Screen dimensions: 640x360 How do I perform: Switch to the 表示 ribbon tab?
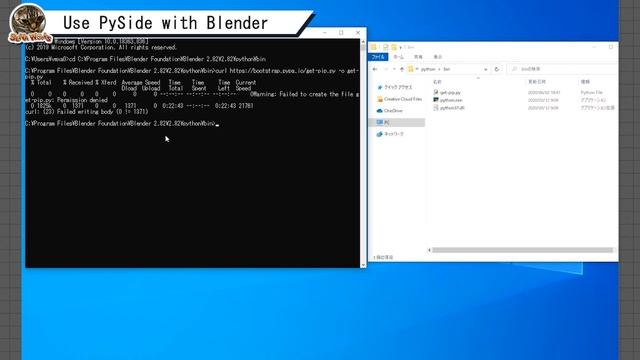438,57
